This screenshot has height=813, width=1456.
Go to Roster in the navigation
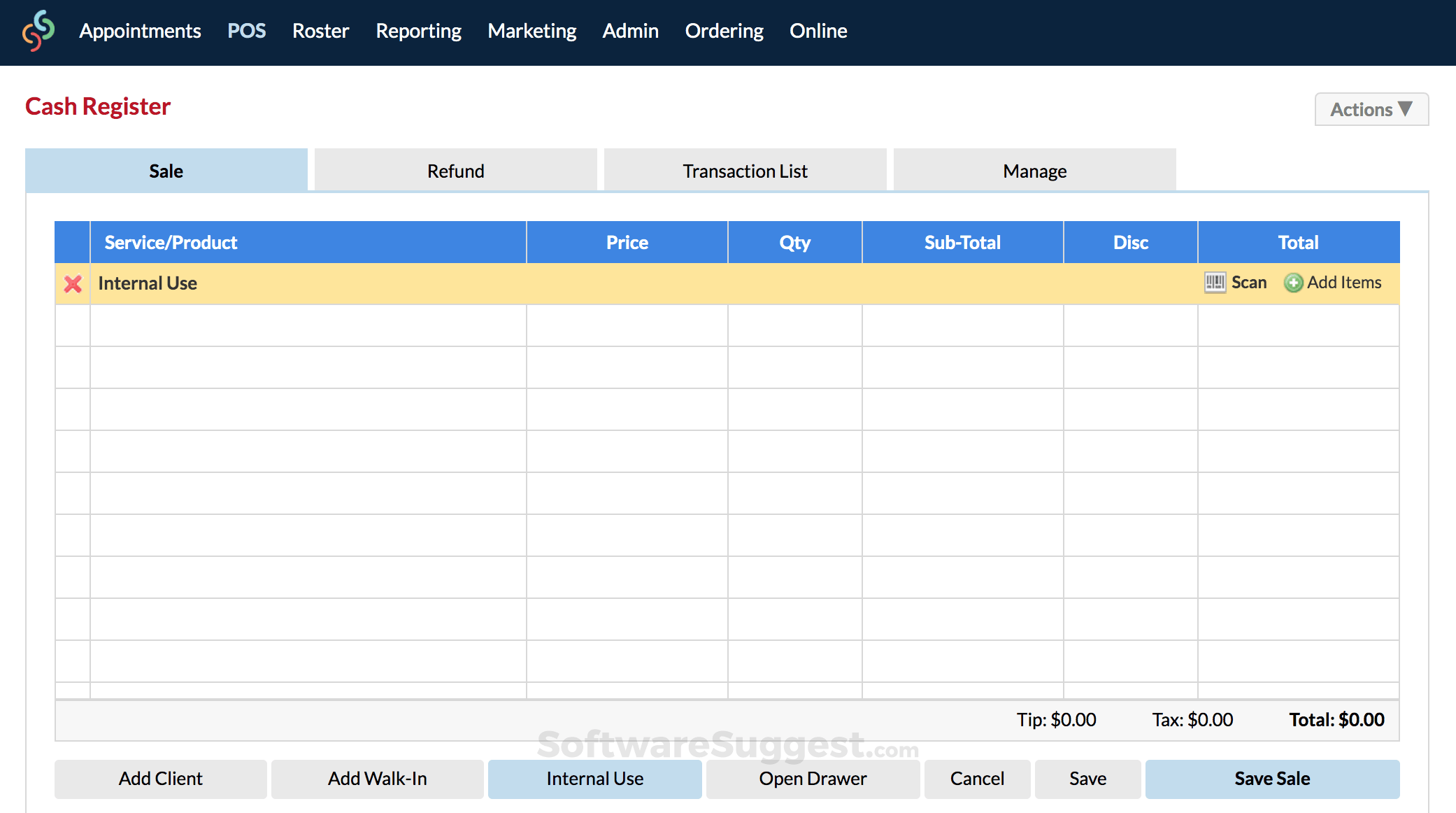pos(320,31)
